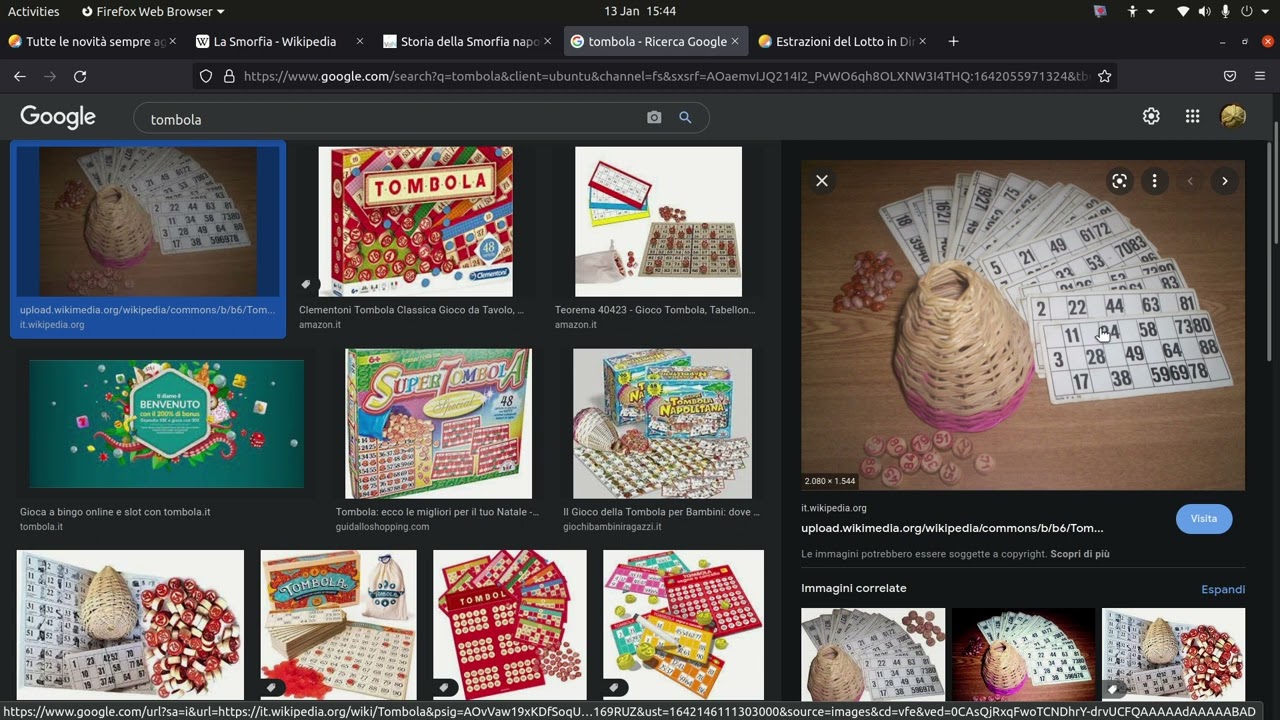Show next image with right chevron

[1225, 181]
